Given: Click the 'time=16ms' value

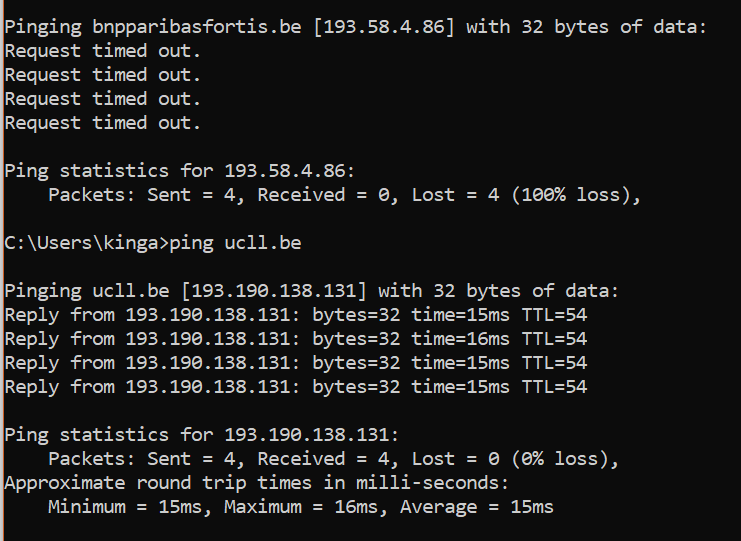Looking at the screenshot, I should point(460,339).
